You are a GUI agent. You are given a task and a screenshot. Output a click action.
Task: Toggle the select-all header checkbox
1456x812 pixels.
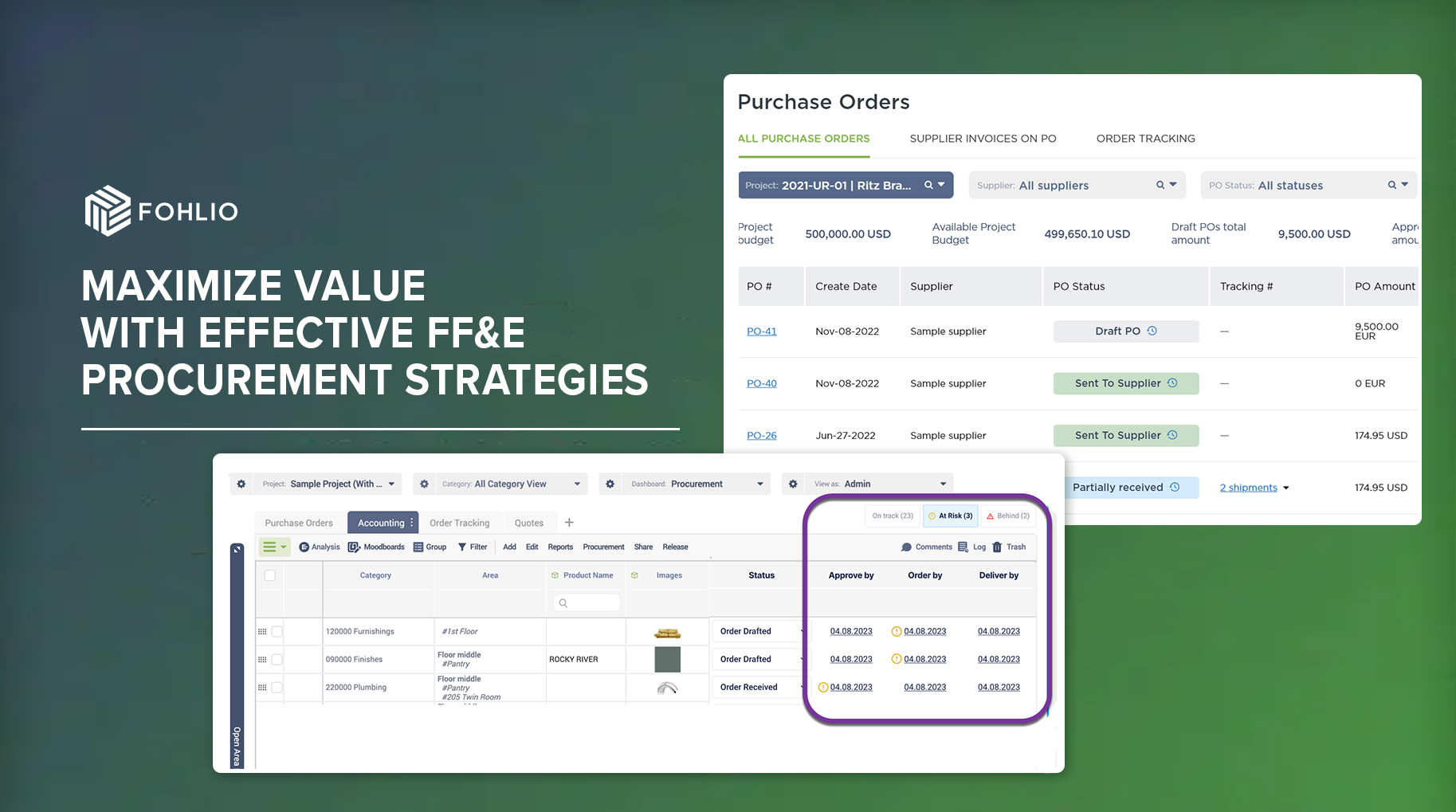[x=270, y=575]
